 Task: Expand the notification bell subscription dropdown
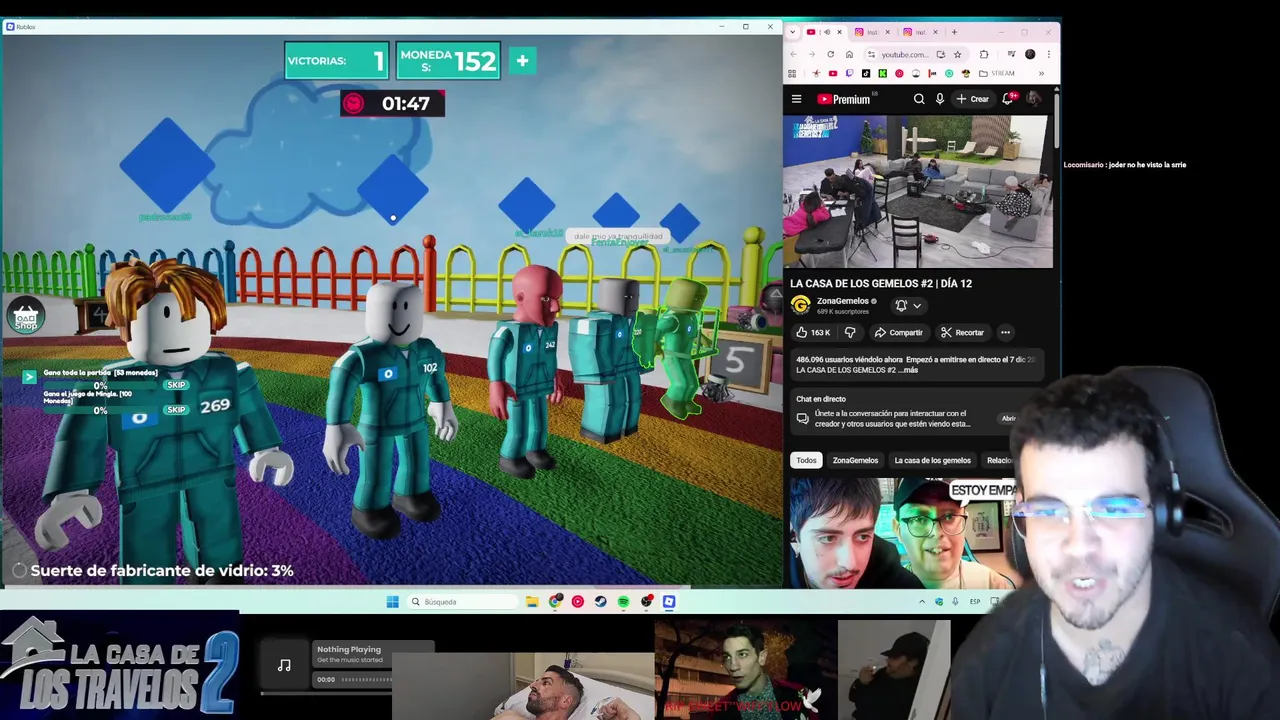908,305
